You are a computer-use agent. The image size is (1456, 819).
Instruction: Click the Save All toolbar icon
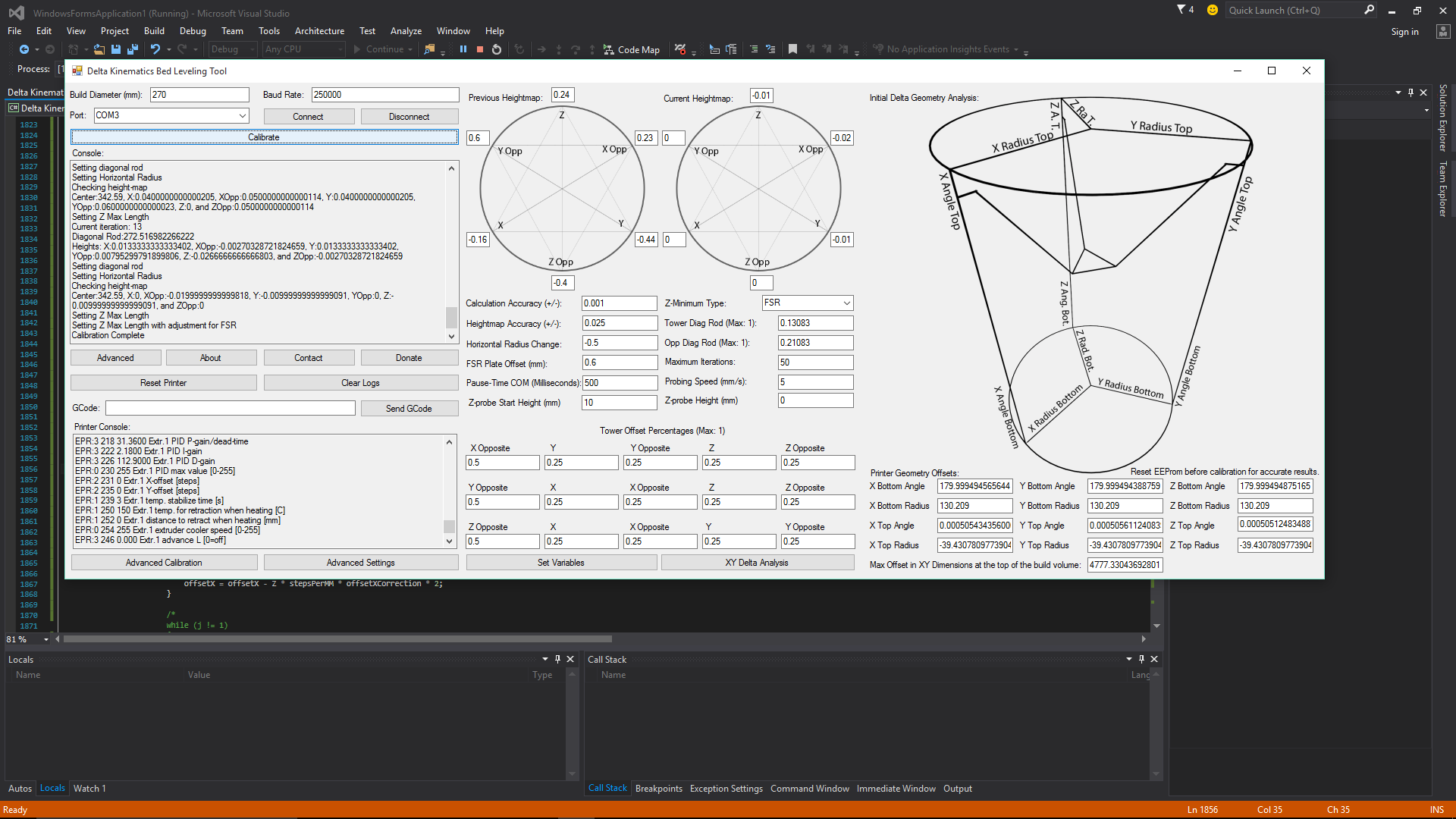pos(133,49)
